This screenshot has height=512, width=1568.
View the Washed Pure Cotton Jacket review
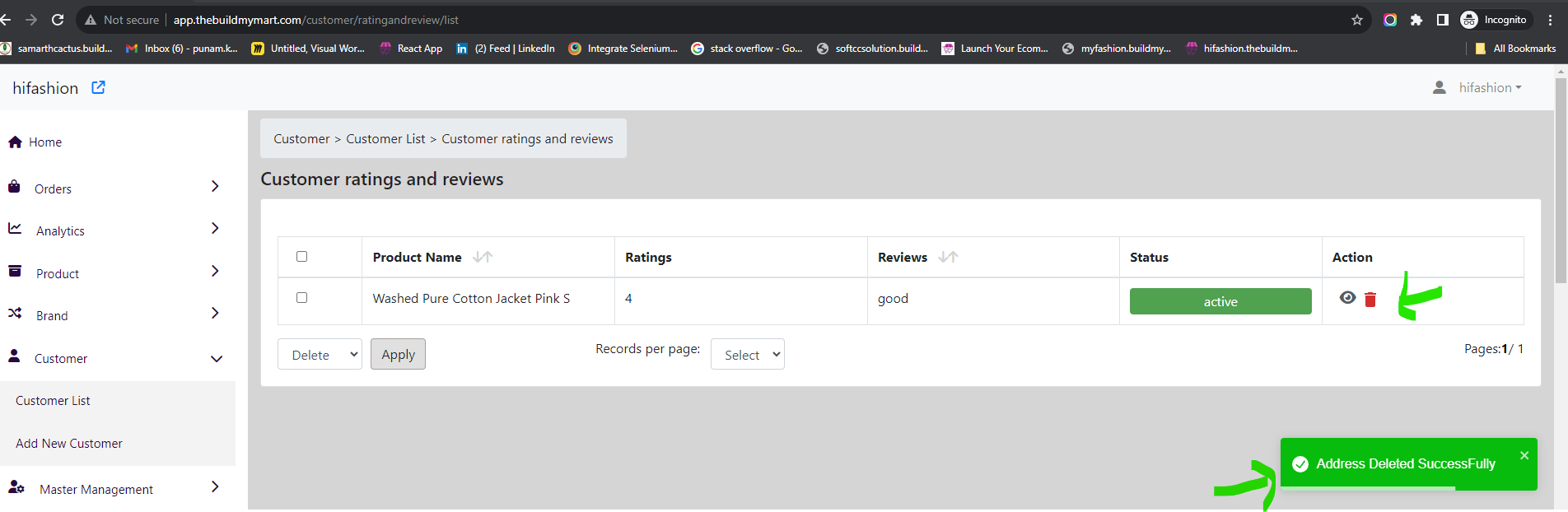pyautogui.click(x=1347, y=298)
